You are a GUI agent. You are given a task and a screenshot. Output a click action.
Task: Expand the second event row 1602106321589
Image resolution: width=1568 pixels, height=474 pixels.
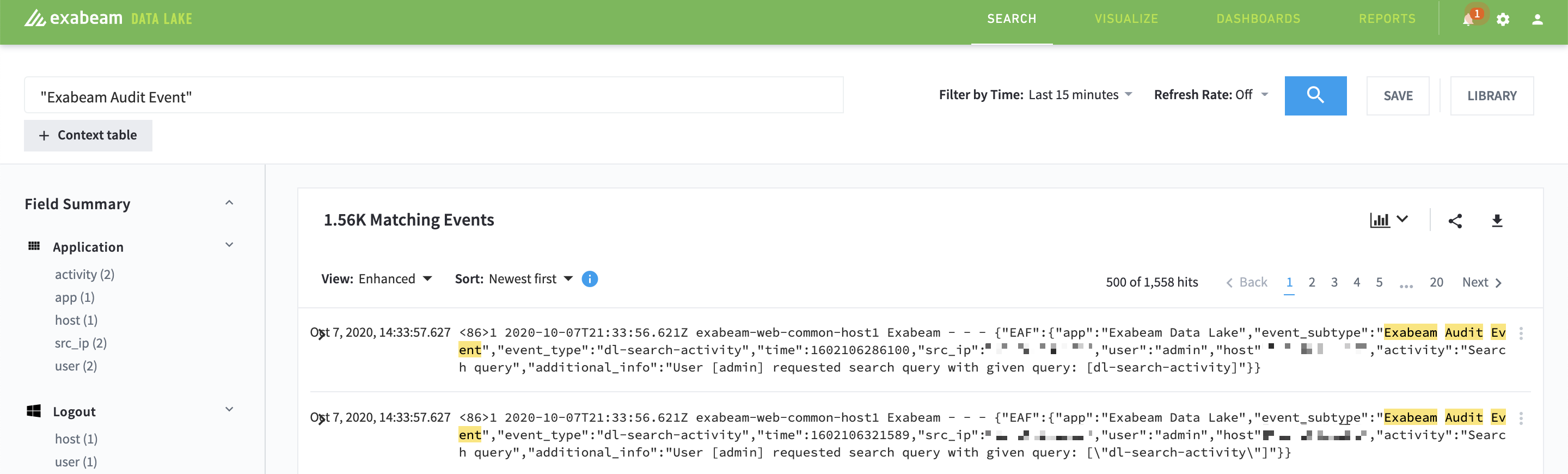(321, 419)
